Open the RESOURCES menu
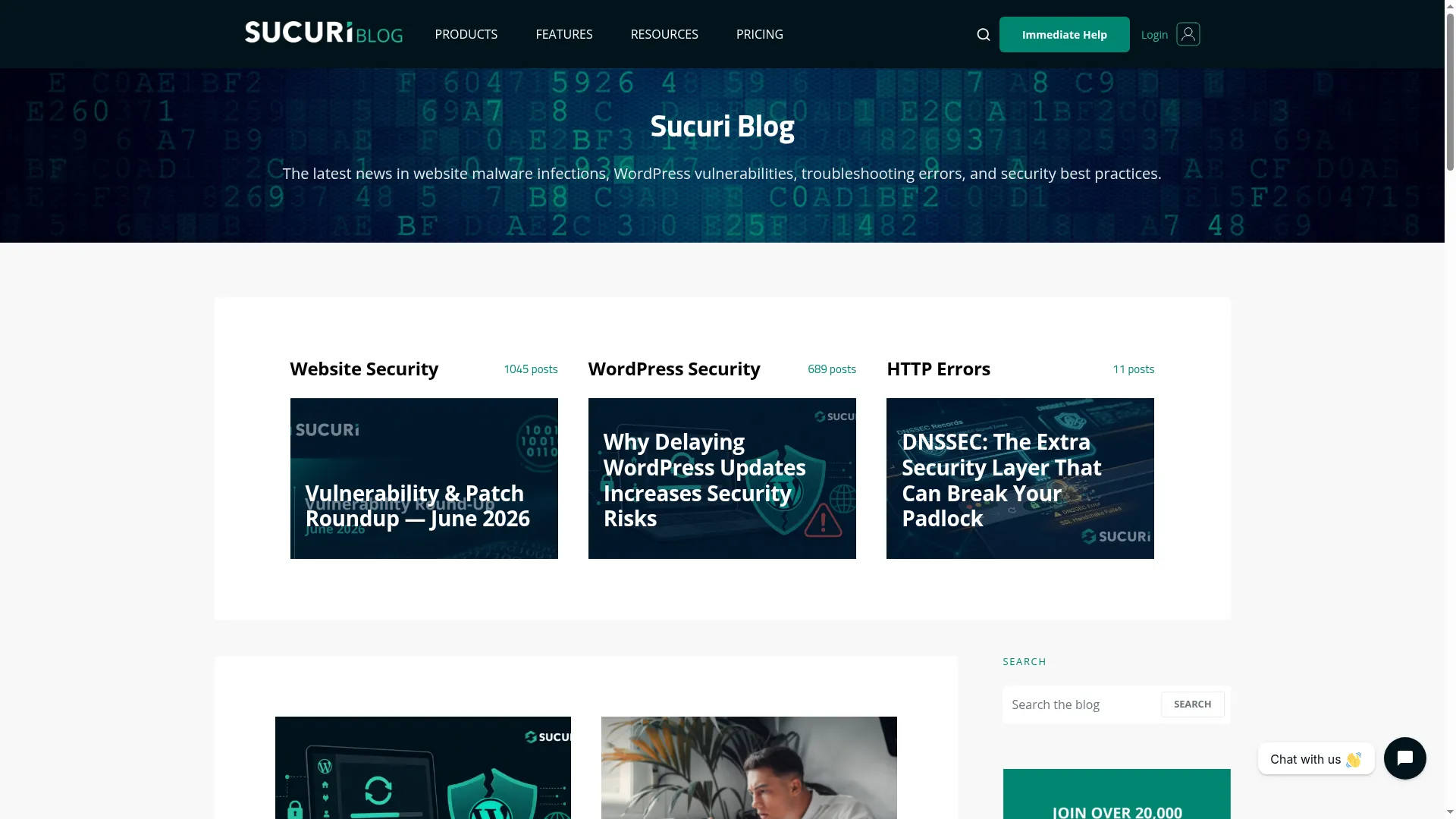 point(664,34)
